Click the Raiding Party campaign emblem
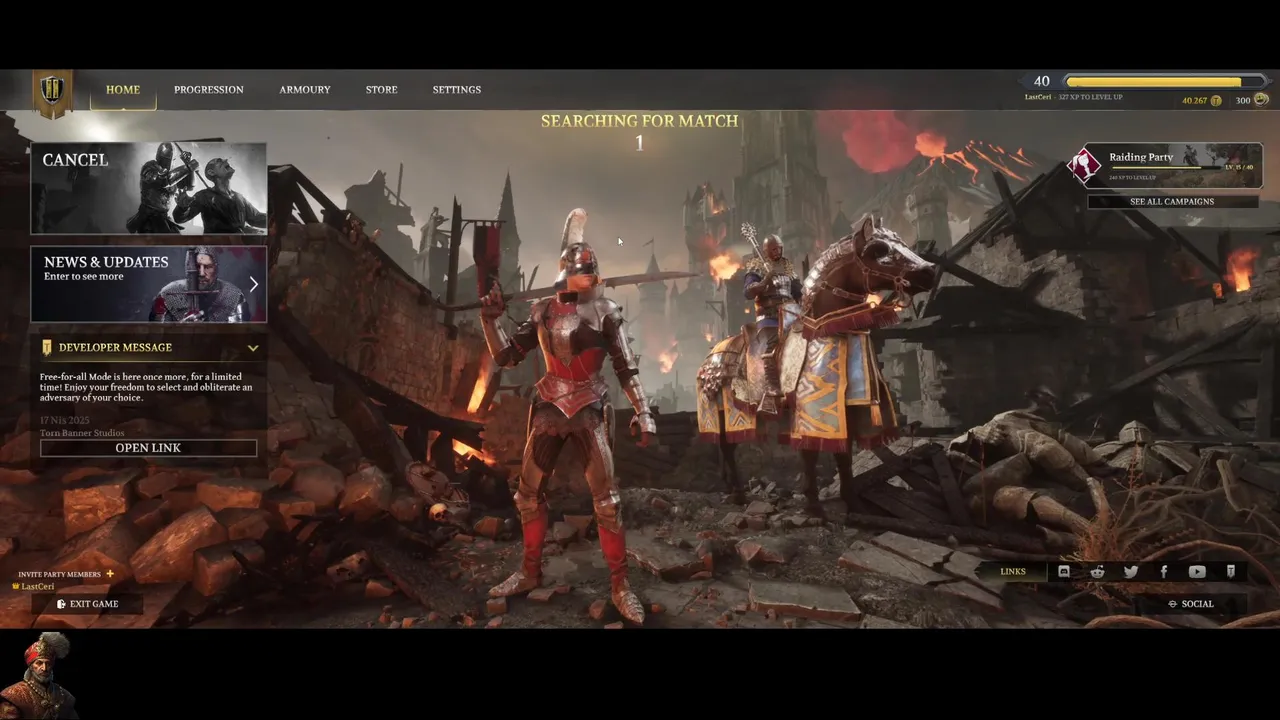 pos(1084,166)
